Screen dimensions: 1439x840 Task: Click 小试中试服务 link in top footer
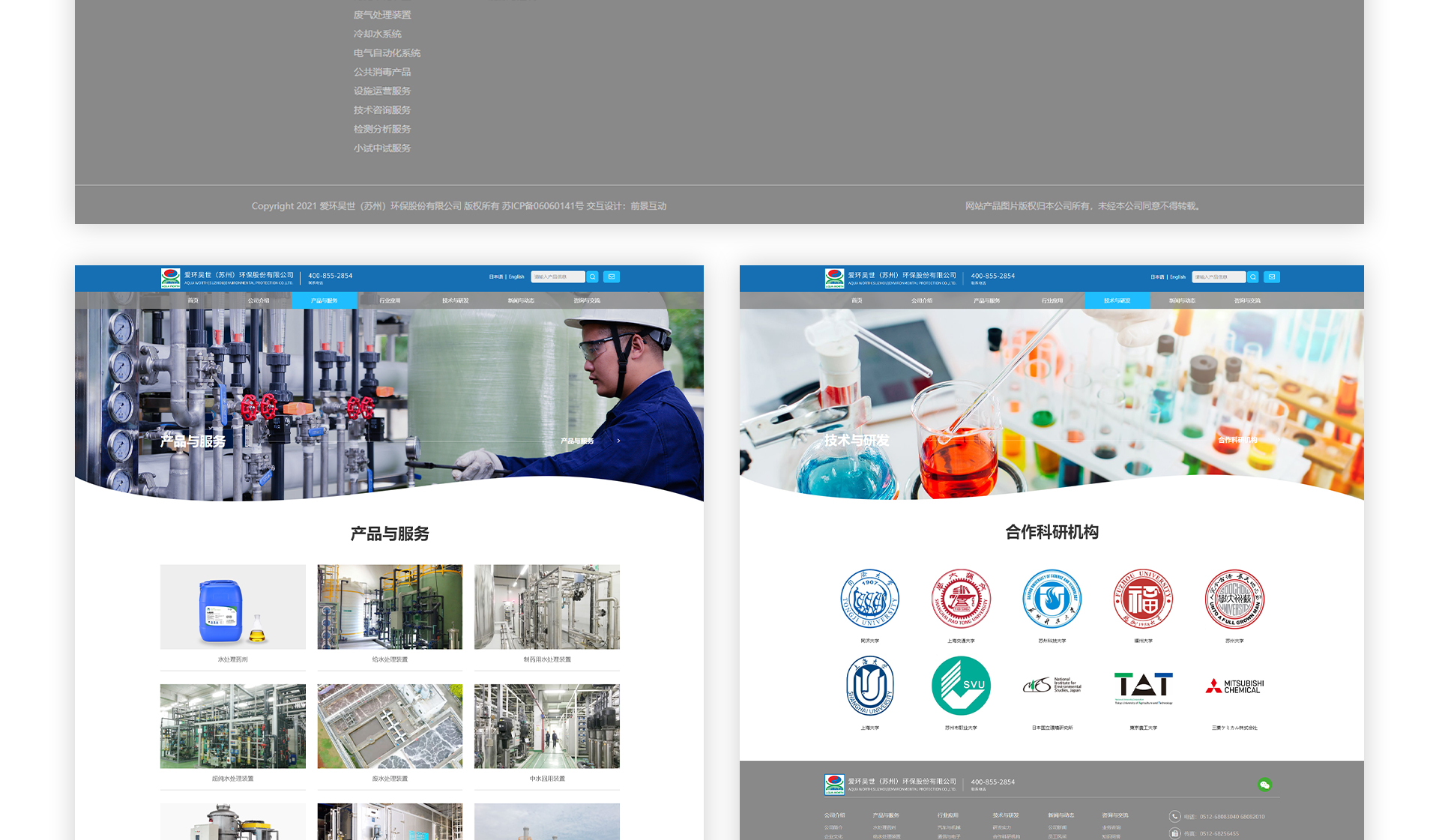point(382,148)
